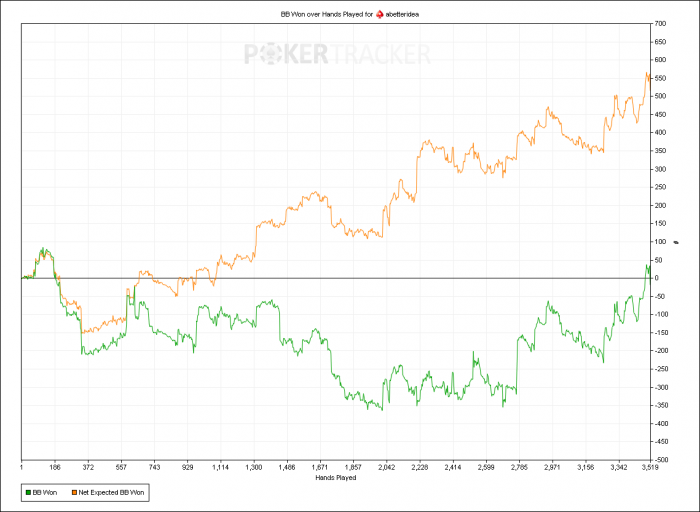
Task: Click the PokerStars icon beside abetteridea
Action: point(379,14)
